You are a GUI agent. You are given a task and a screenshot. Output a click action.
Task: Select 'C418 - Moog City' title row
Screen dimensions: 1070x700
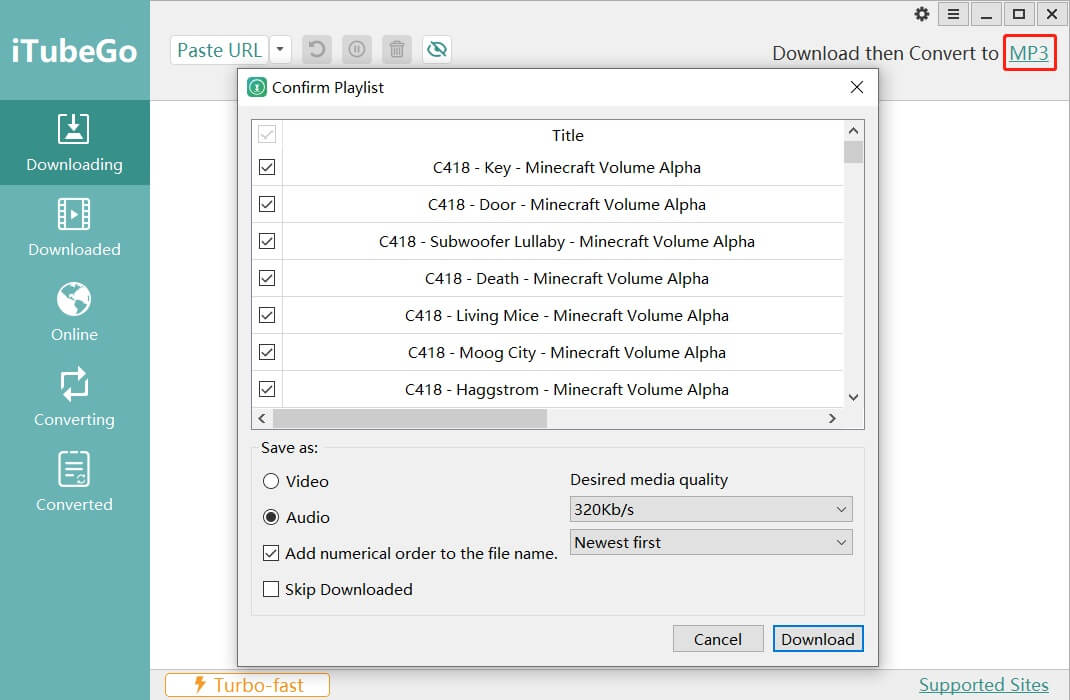tap(563, 352)
